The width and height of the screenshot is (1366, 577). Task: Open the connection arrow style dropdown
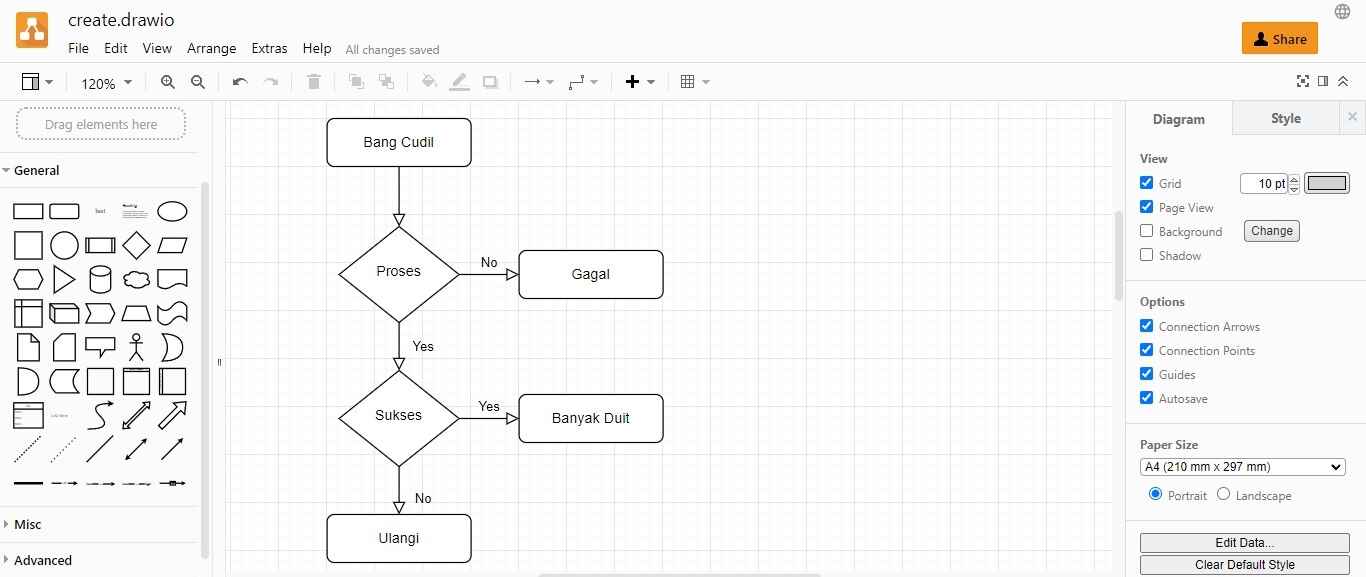tap(539, 82)
